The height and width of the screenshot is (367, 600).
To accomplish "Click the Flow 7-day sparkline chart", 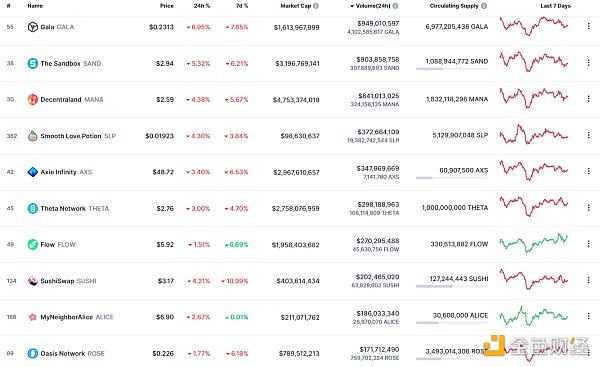I will [x=534, y=243].
